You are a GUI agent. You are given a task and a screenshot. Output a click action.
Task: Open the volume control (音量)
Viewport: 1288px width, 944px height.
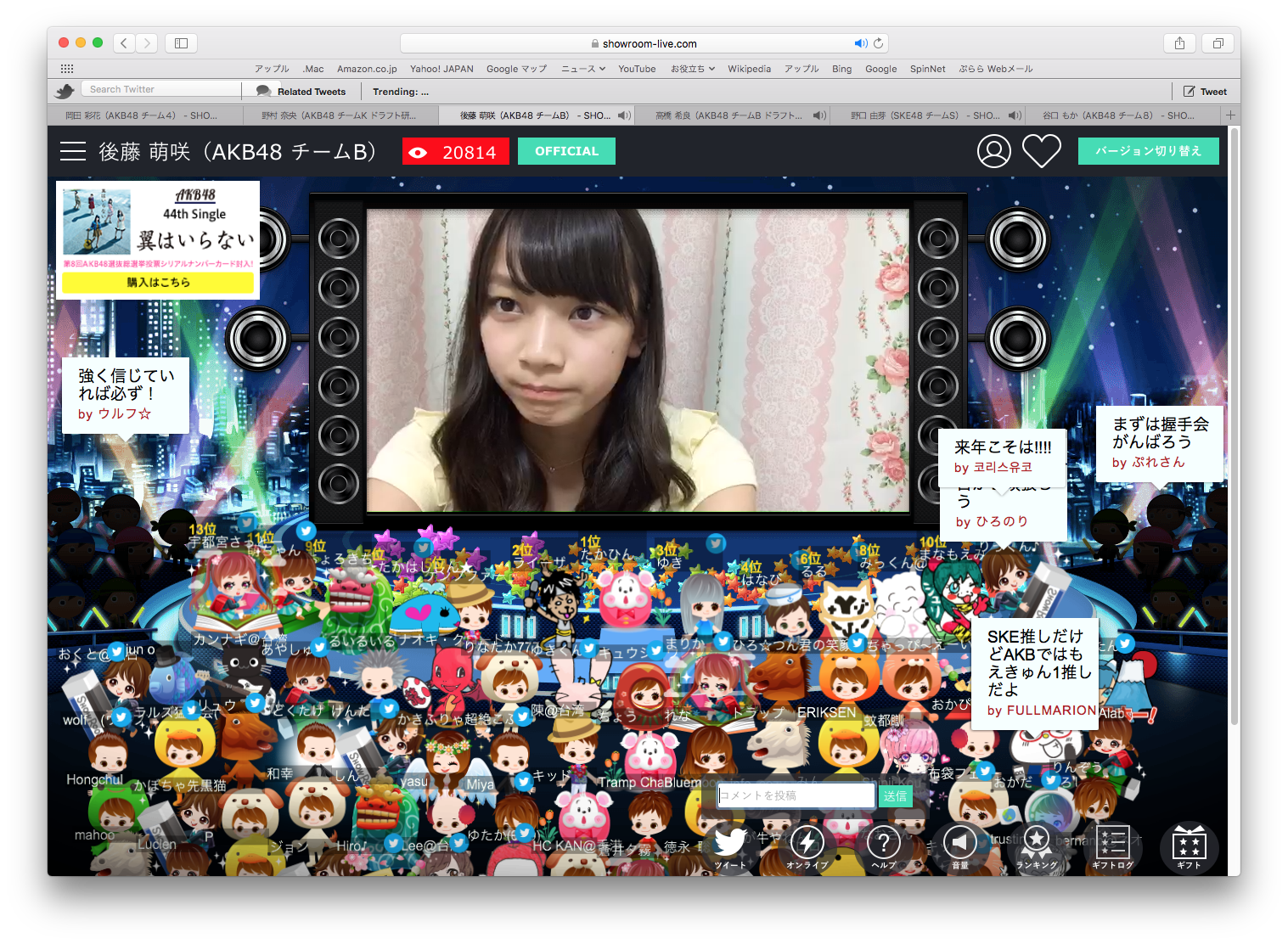959,847
